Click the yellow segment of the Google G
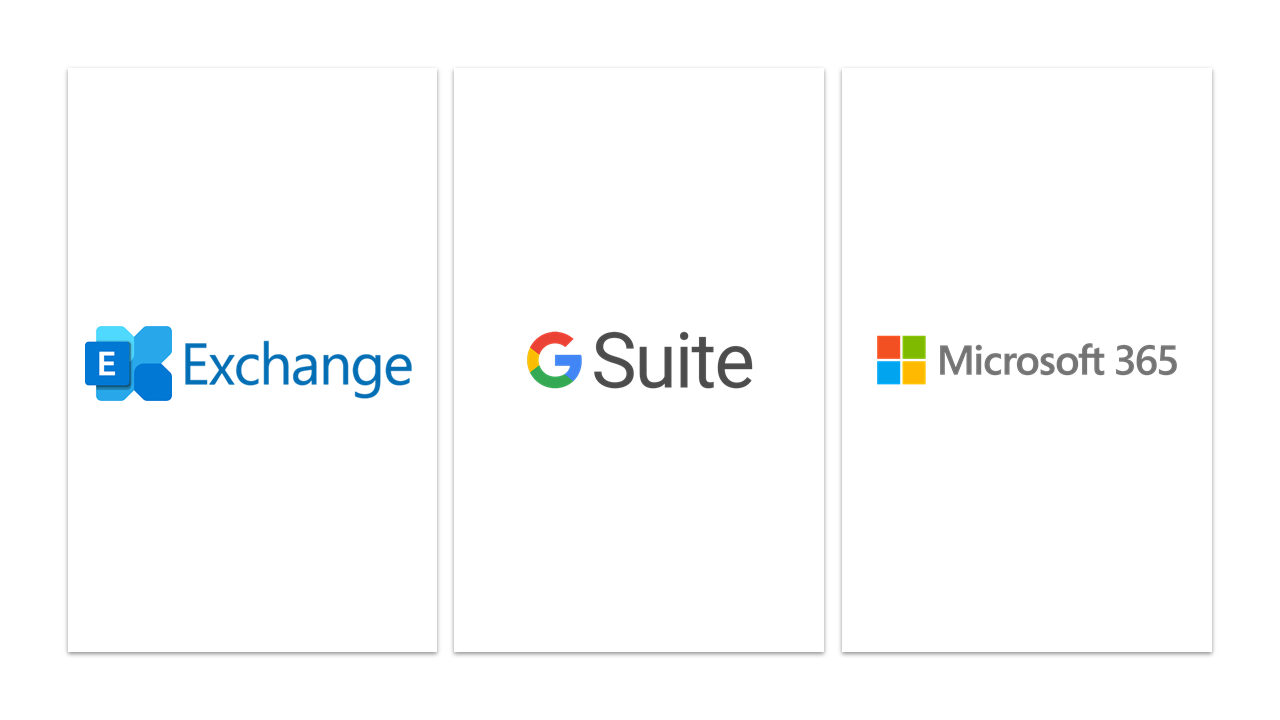The width and height of the screenshot is (1280, 720). pyautogui.click(x=532, y=360)
